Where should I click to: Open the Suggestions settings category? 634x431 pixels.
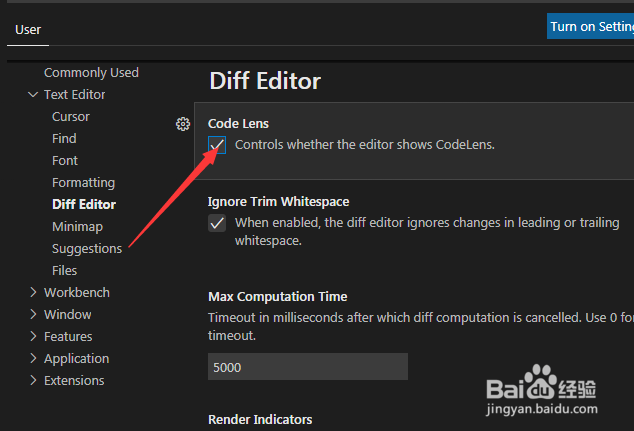coord(87,249)
